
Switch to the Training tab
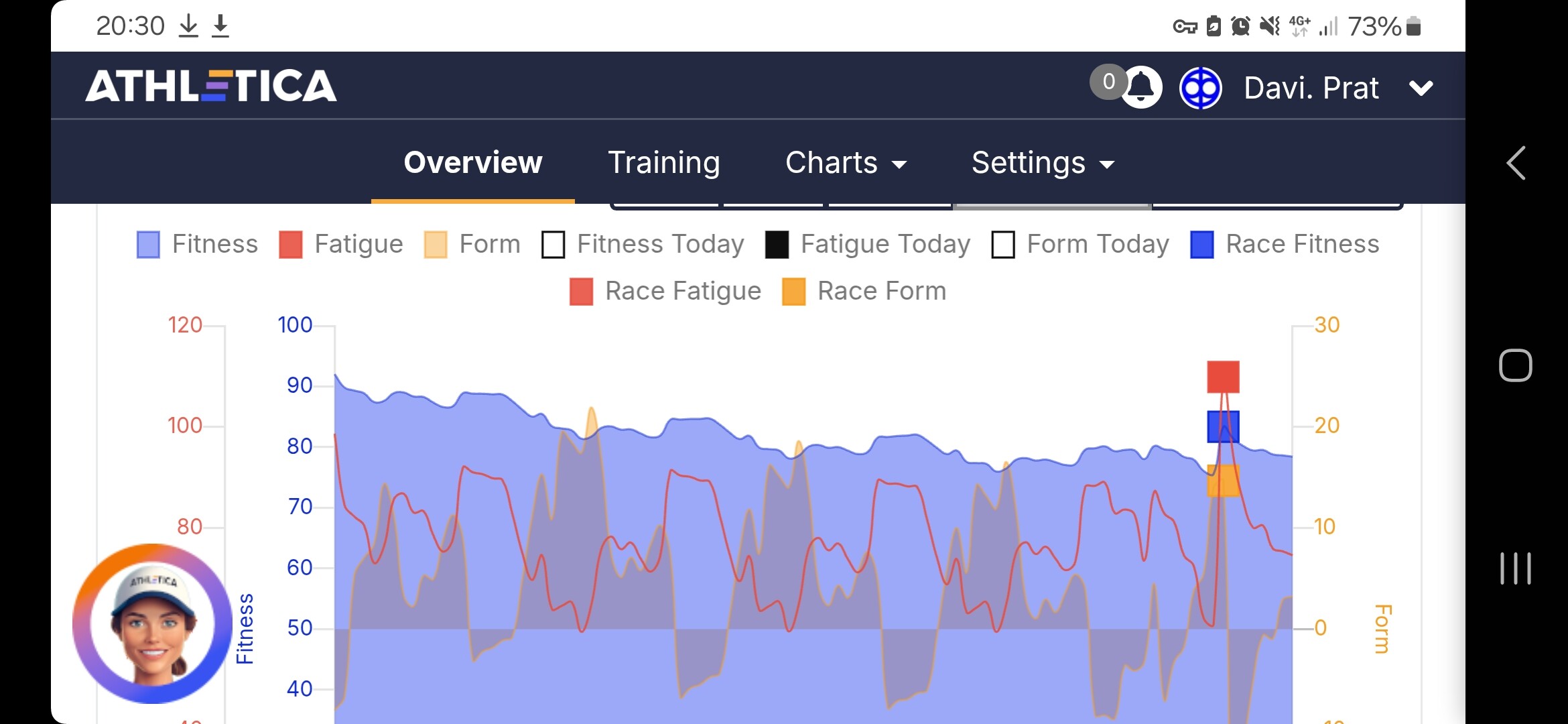click(664, 163)
